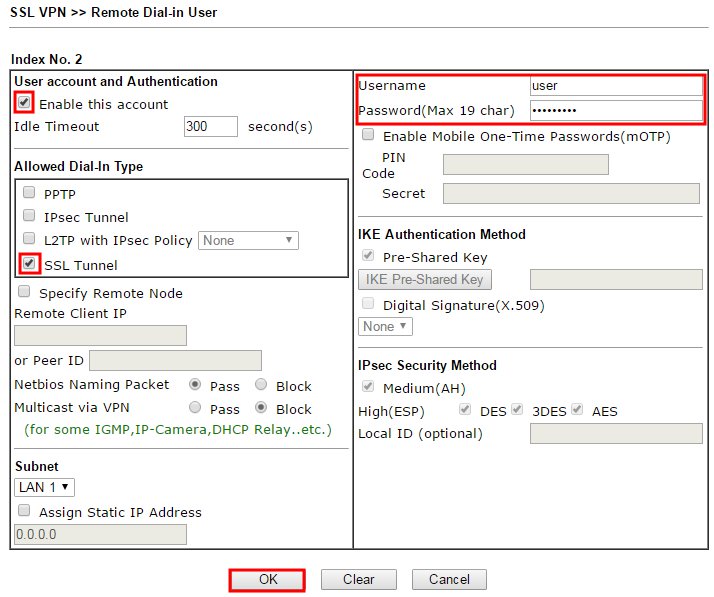Select Block for Multicast via VPN
This screenshot has height=597, width=714.
(261, 407)
